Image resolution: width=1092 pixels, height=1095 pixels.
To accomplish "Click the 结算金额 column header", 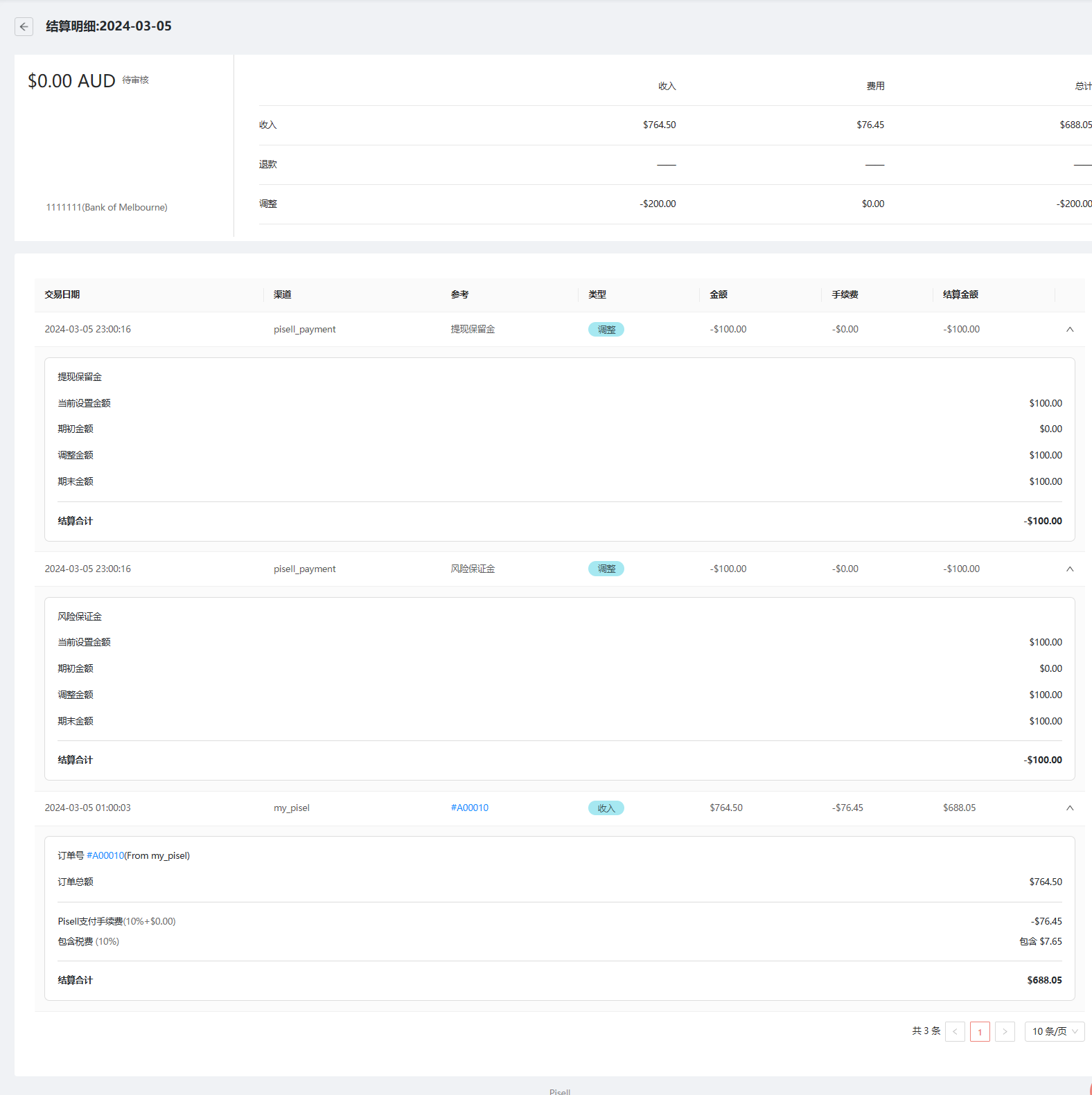I will coord(960,295).
